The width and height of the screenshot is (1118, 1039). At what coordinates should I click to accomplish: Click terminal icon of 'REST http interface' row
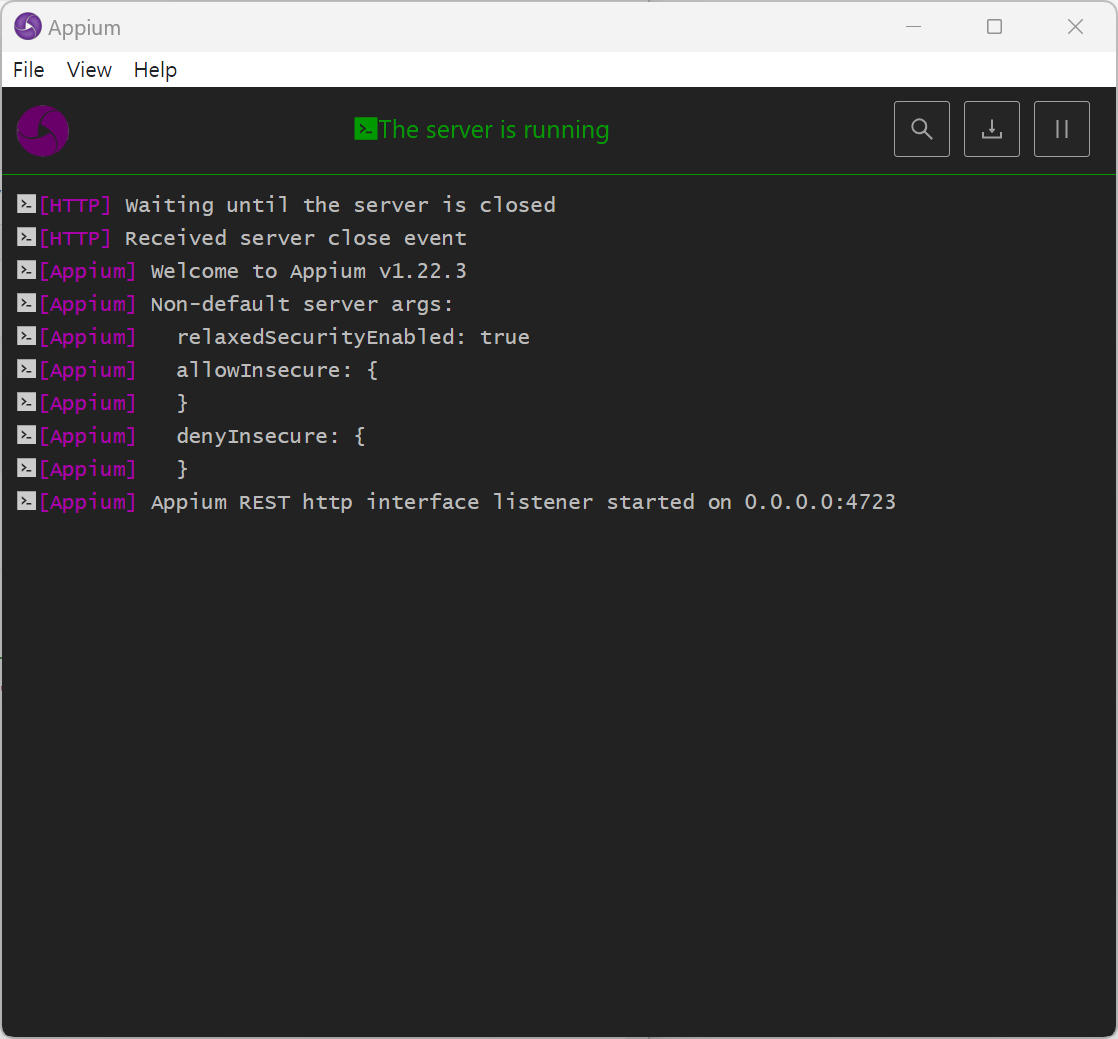click(x=26, y=501)
